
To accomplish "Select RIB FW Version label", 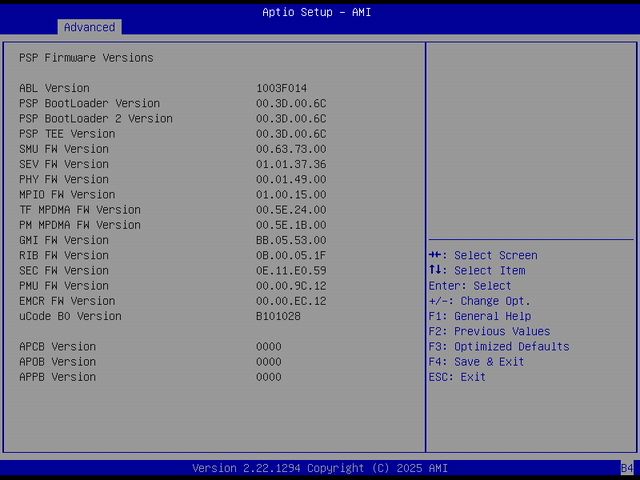I will 64,256.
